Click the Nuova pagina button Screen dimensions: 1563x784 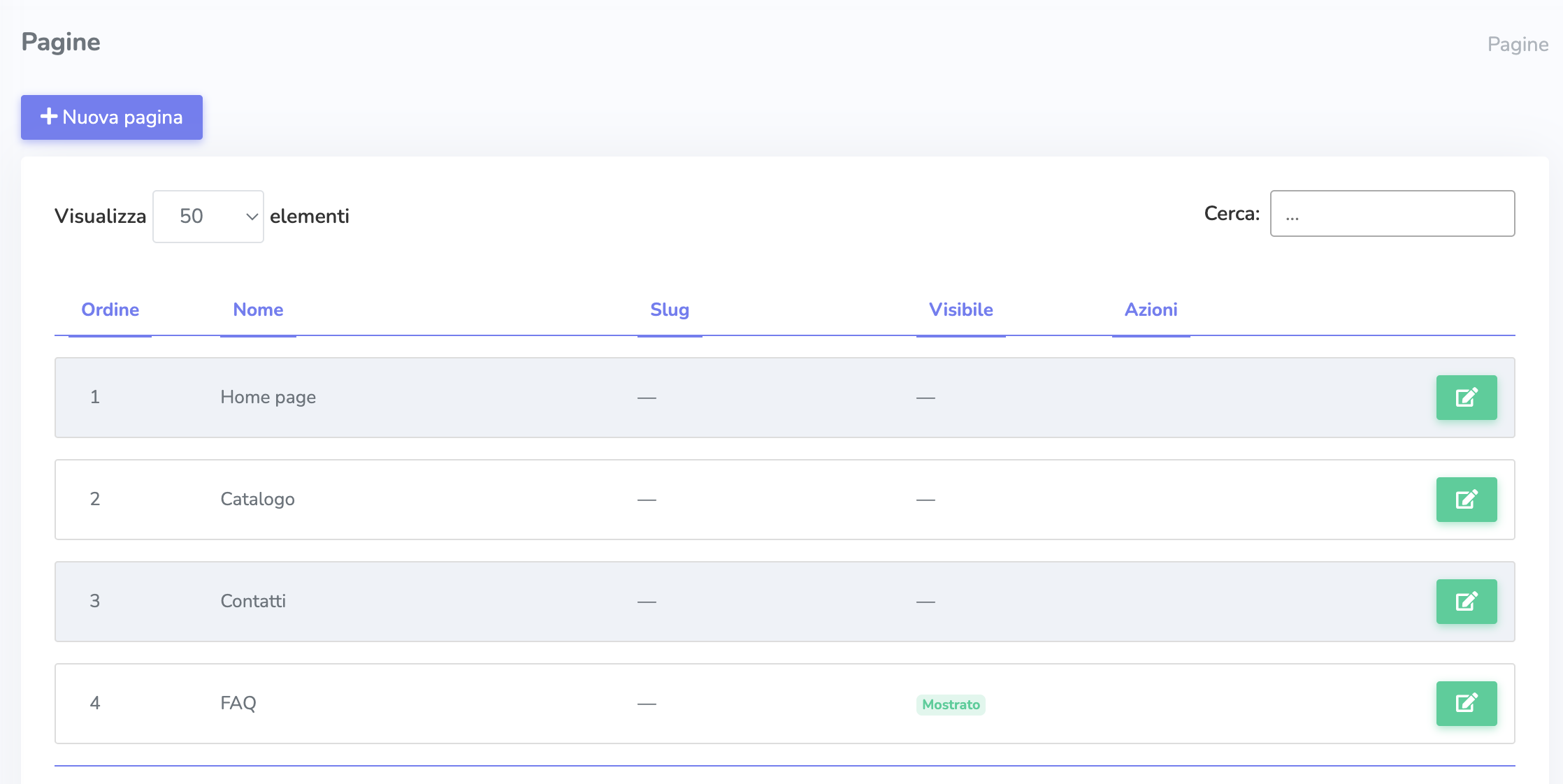(x=112, y=117)
